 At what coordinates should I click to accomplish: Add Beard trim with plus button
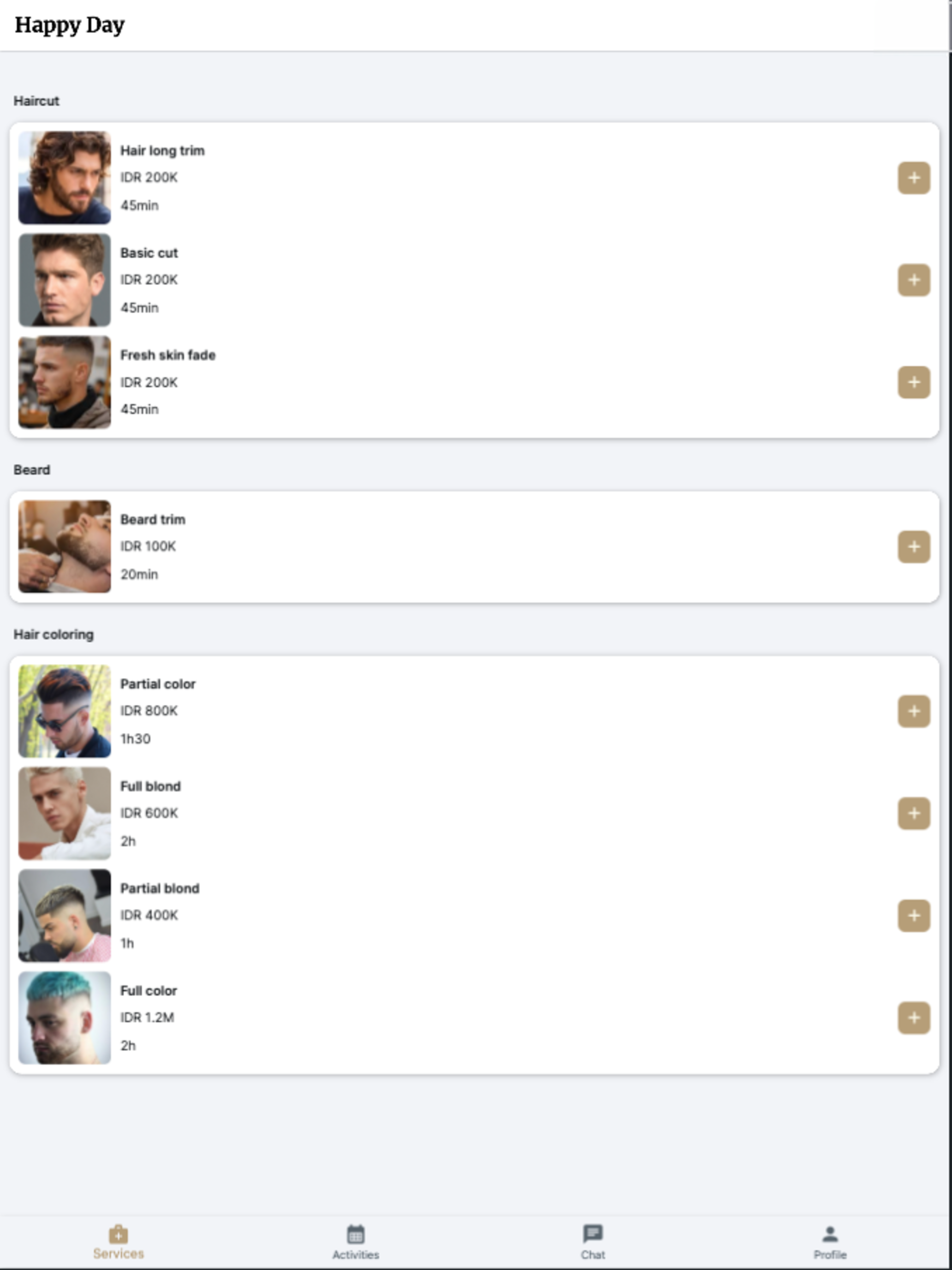(914, 546)
